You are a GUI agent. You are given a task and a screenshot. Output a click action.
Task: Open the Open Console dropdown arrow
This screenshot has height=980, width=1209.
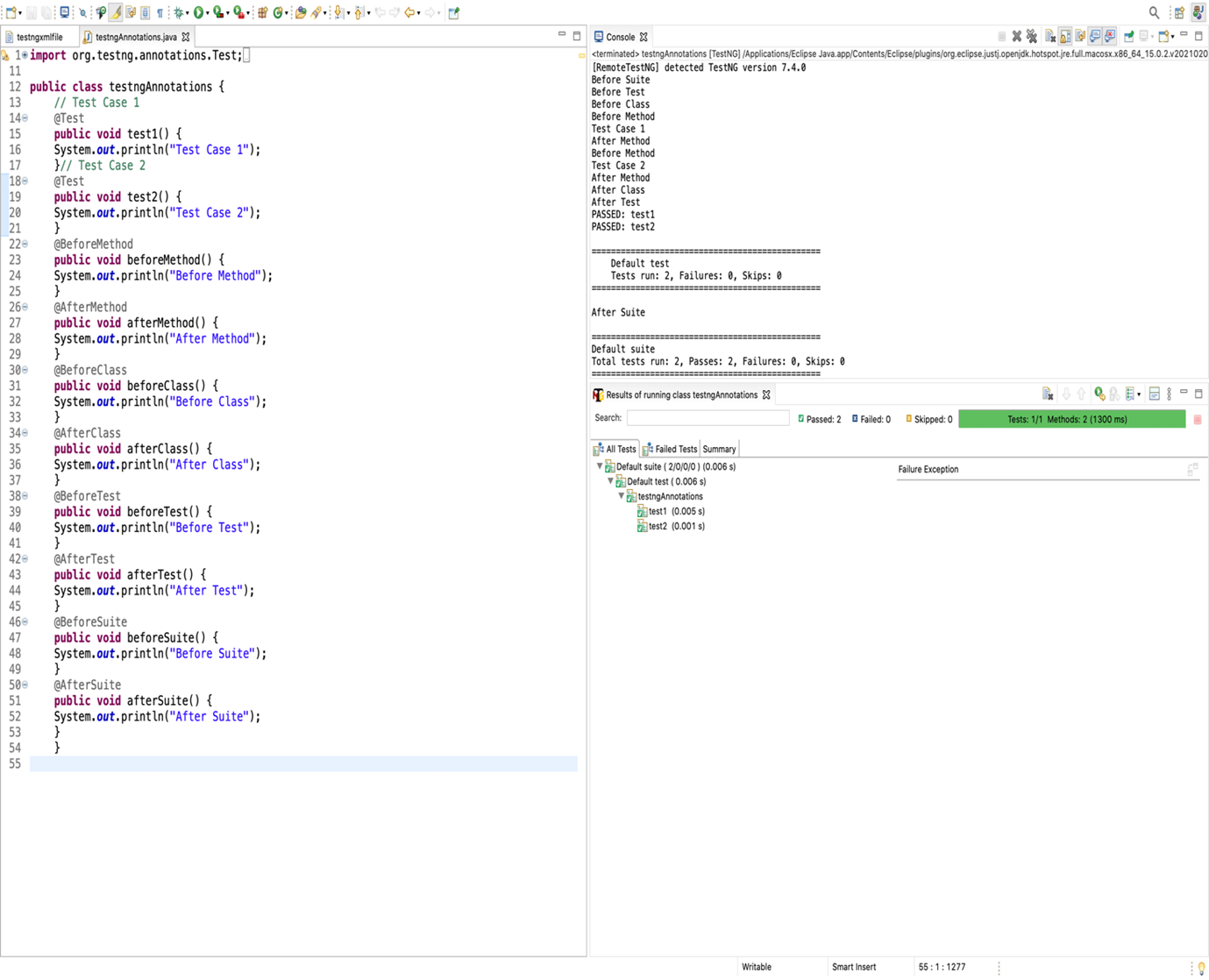point(1175,36)
